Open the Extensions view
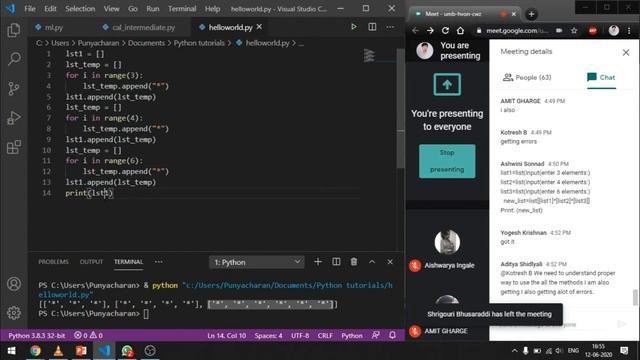This screenshot has width=640, height=360. [x=13, y=147]
